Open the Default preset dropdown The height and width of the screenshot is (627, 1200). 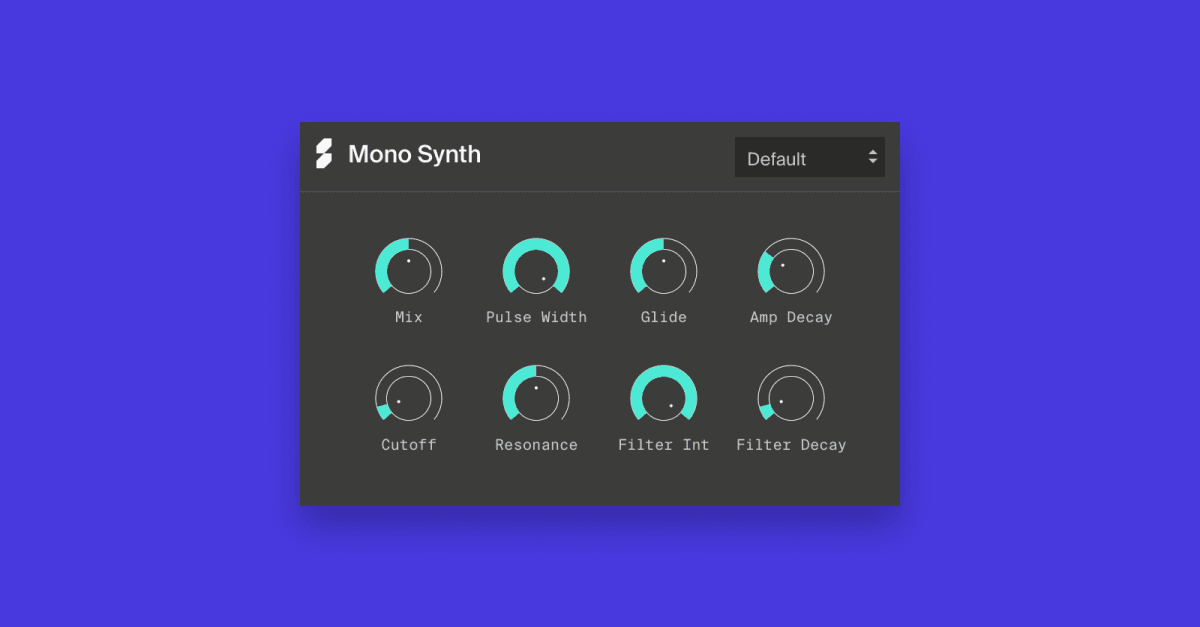click(810, 157)
